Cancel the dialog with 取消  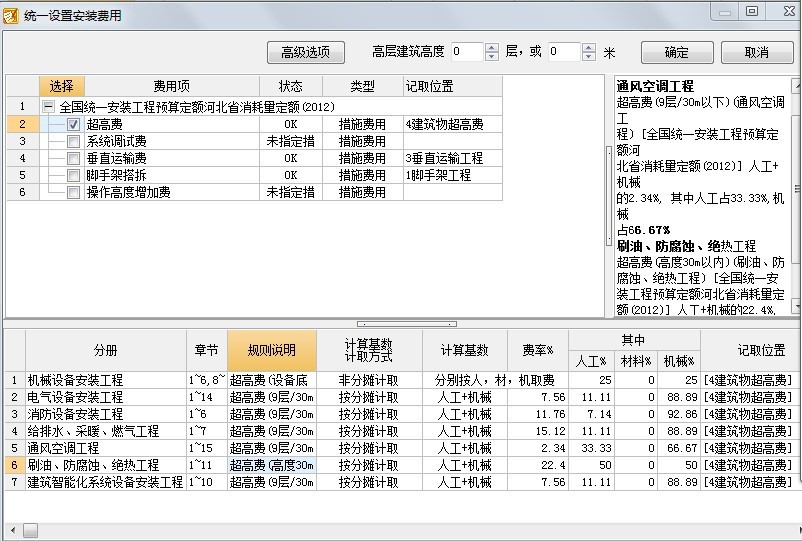point(756,52)
